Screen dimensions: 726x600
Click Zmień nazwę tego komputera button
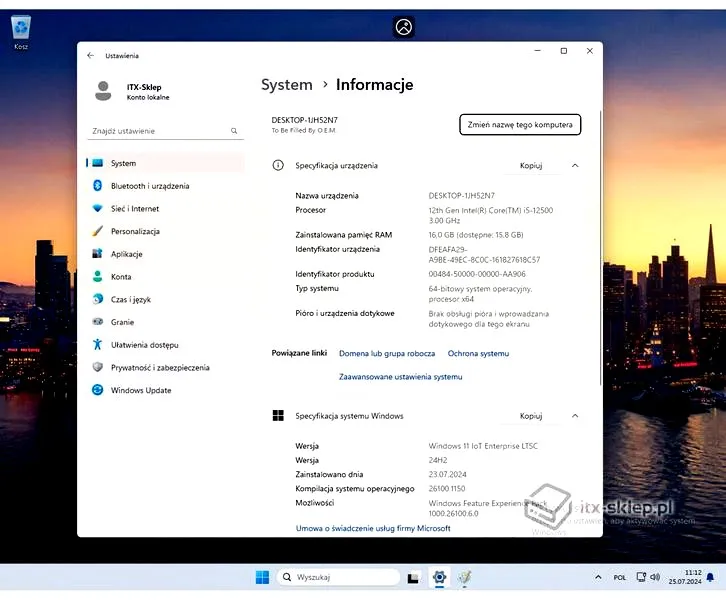click(x=520, y=125)
